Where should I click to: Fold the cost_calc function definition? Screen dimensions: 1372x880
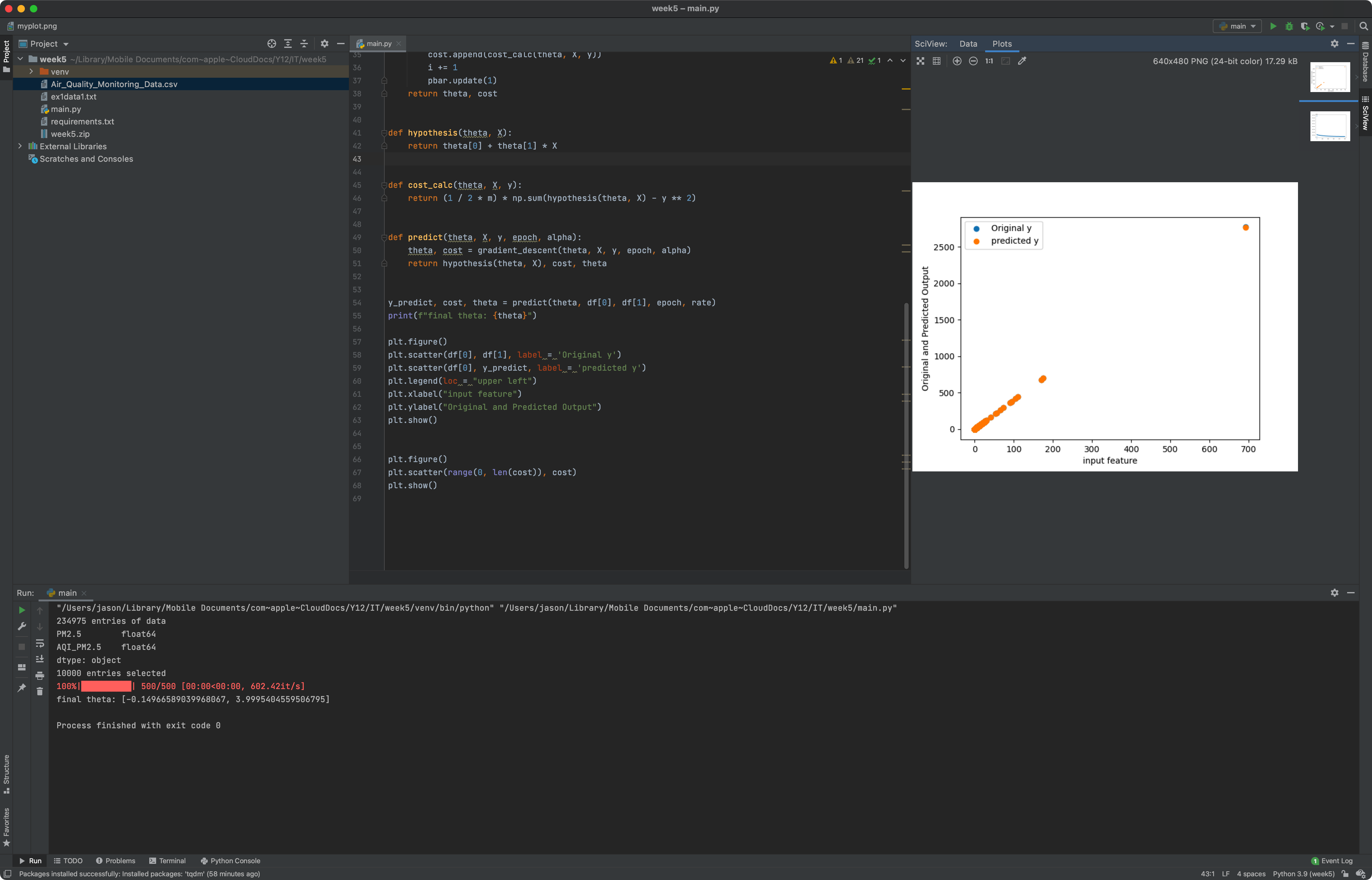[384, 186]
